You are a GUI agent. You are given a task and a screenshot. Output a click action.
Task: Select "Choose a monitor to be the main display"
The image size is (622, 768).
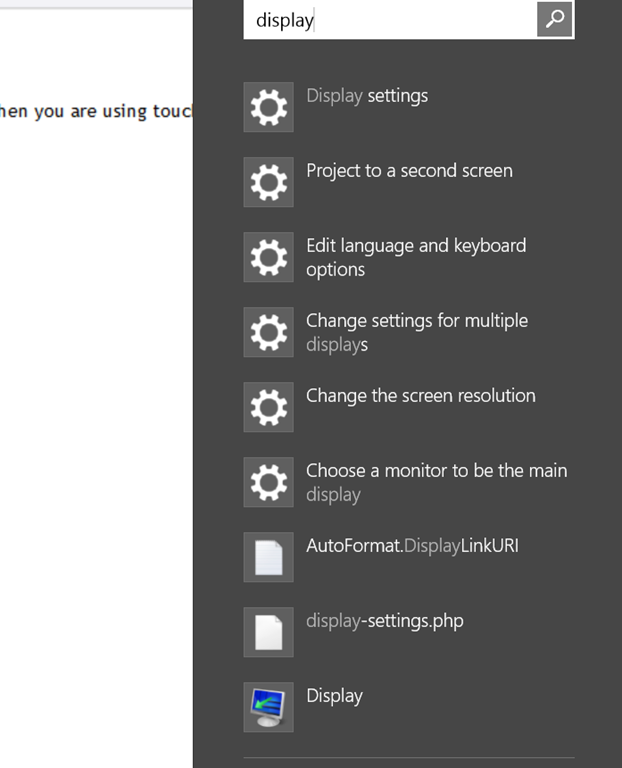click(x=436, y=482)
